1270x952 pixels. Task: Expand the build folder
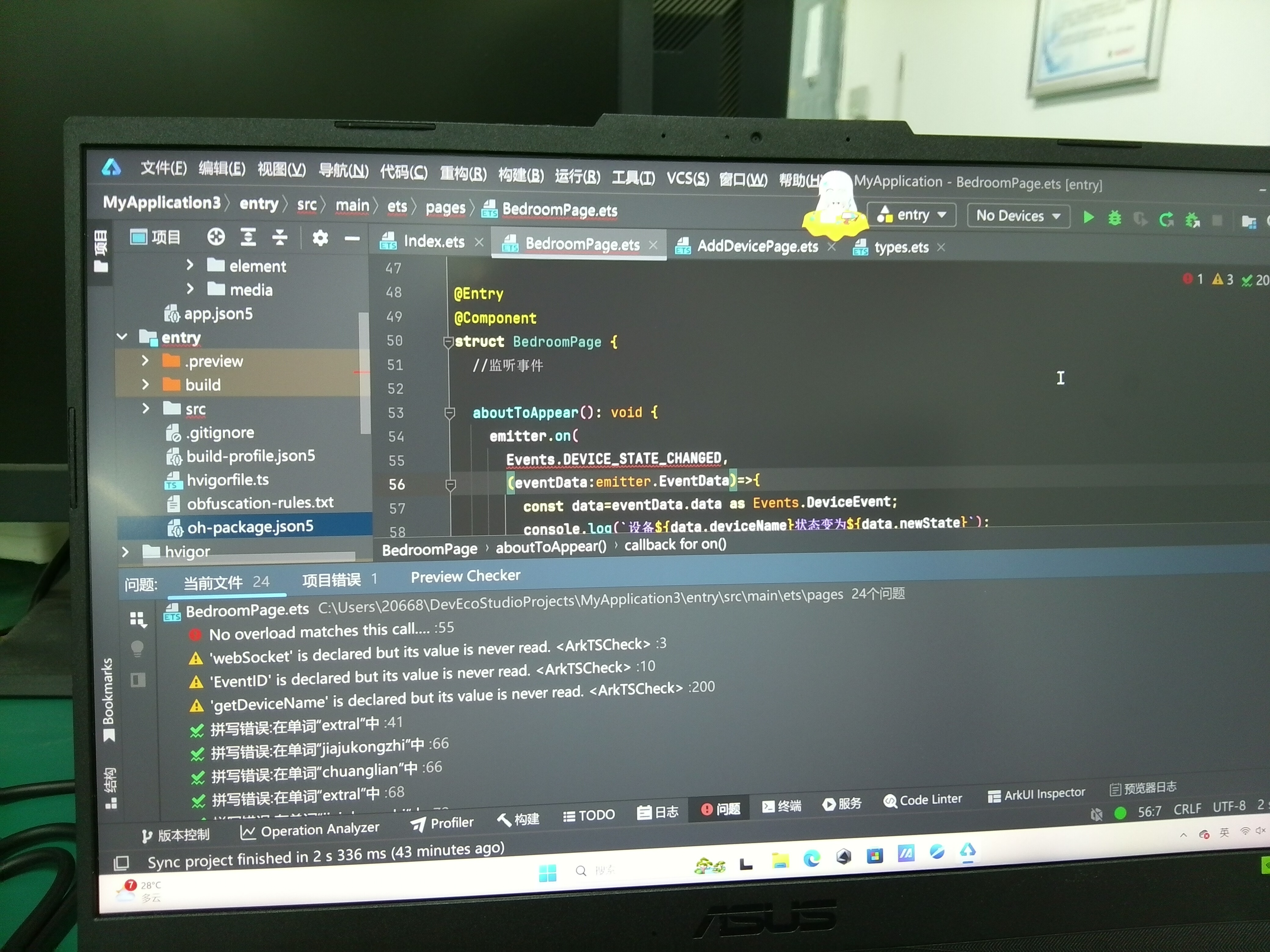145,384
